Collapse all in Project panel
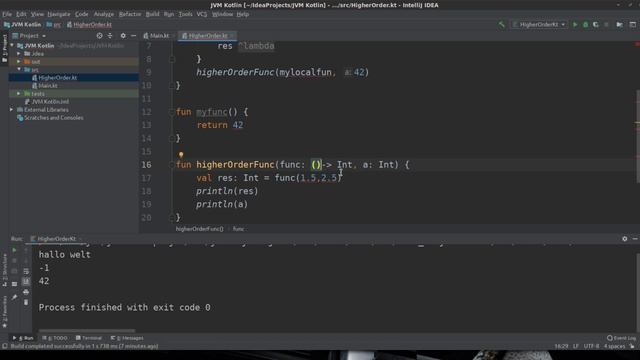Viewport: 640px width, 360px height. 110,36
